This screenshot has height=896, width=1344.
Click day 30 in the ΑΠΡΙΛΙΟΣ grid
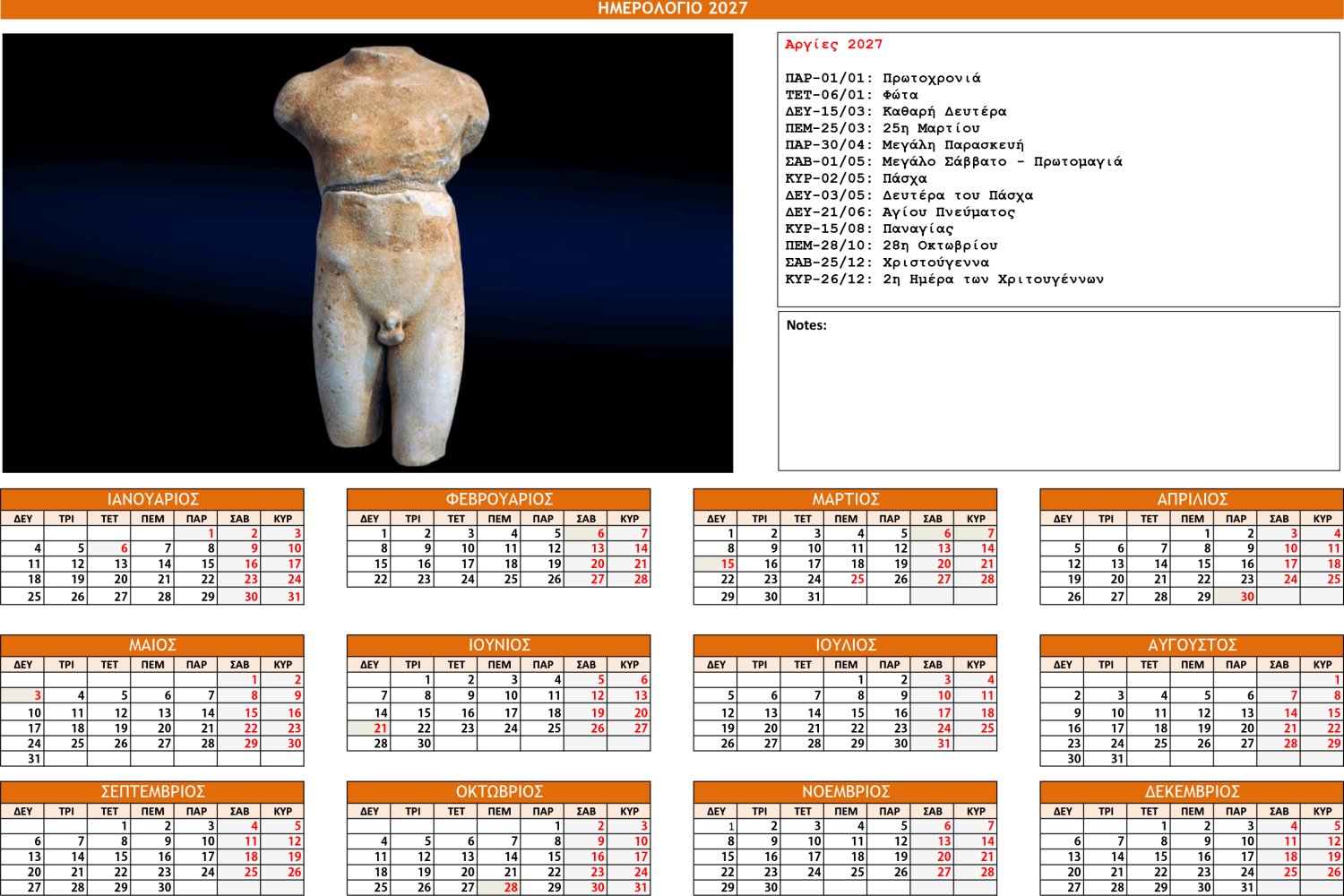coord(1236,597)
